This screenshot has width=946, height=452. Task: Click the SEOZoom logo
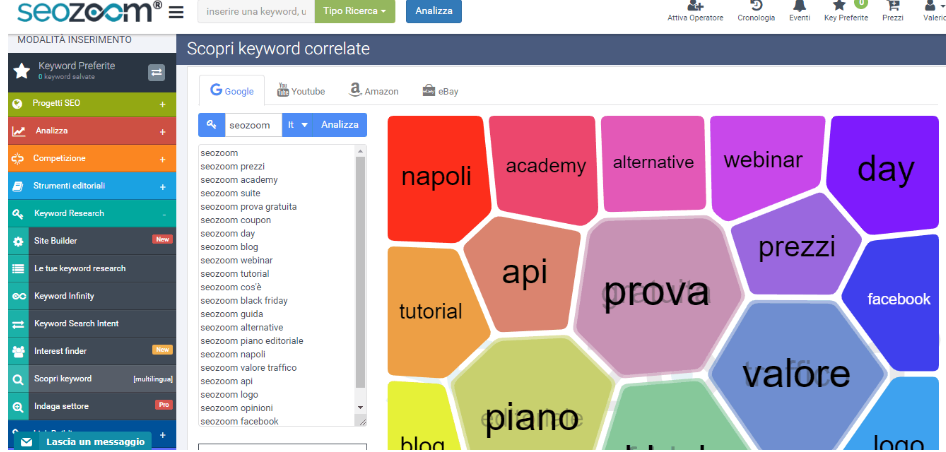coord(90,11)
